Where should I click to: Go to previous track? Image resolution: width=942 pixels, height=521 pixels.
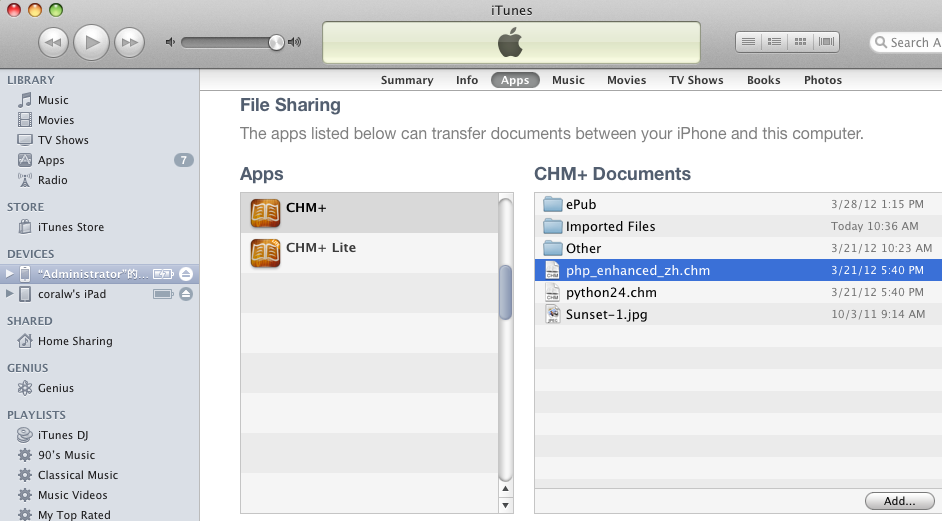pos(53,42)
